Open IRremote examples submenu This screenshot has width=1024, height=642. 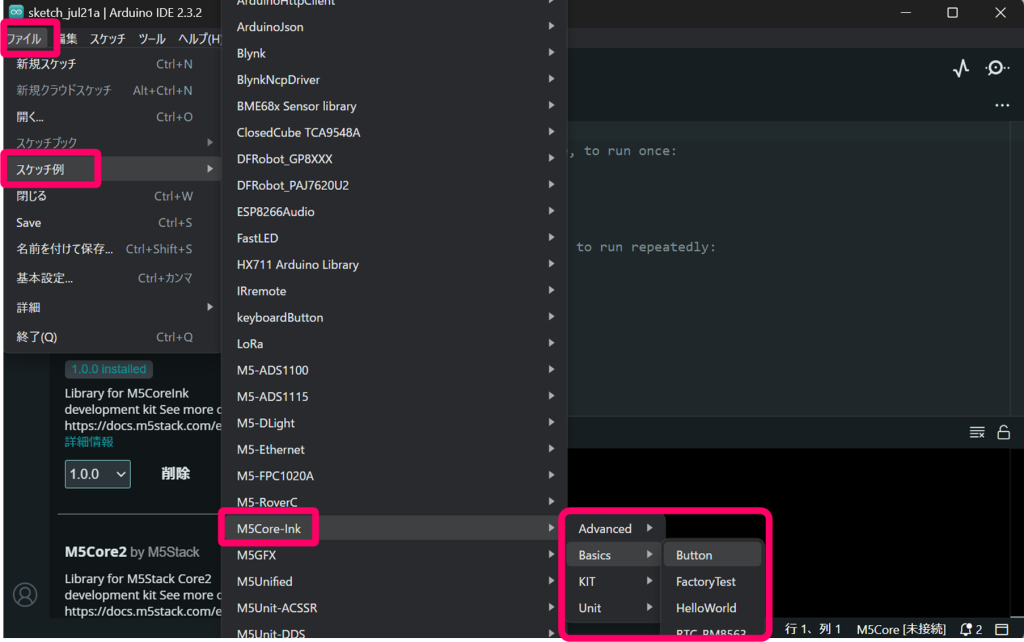(394, 291)
